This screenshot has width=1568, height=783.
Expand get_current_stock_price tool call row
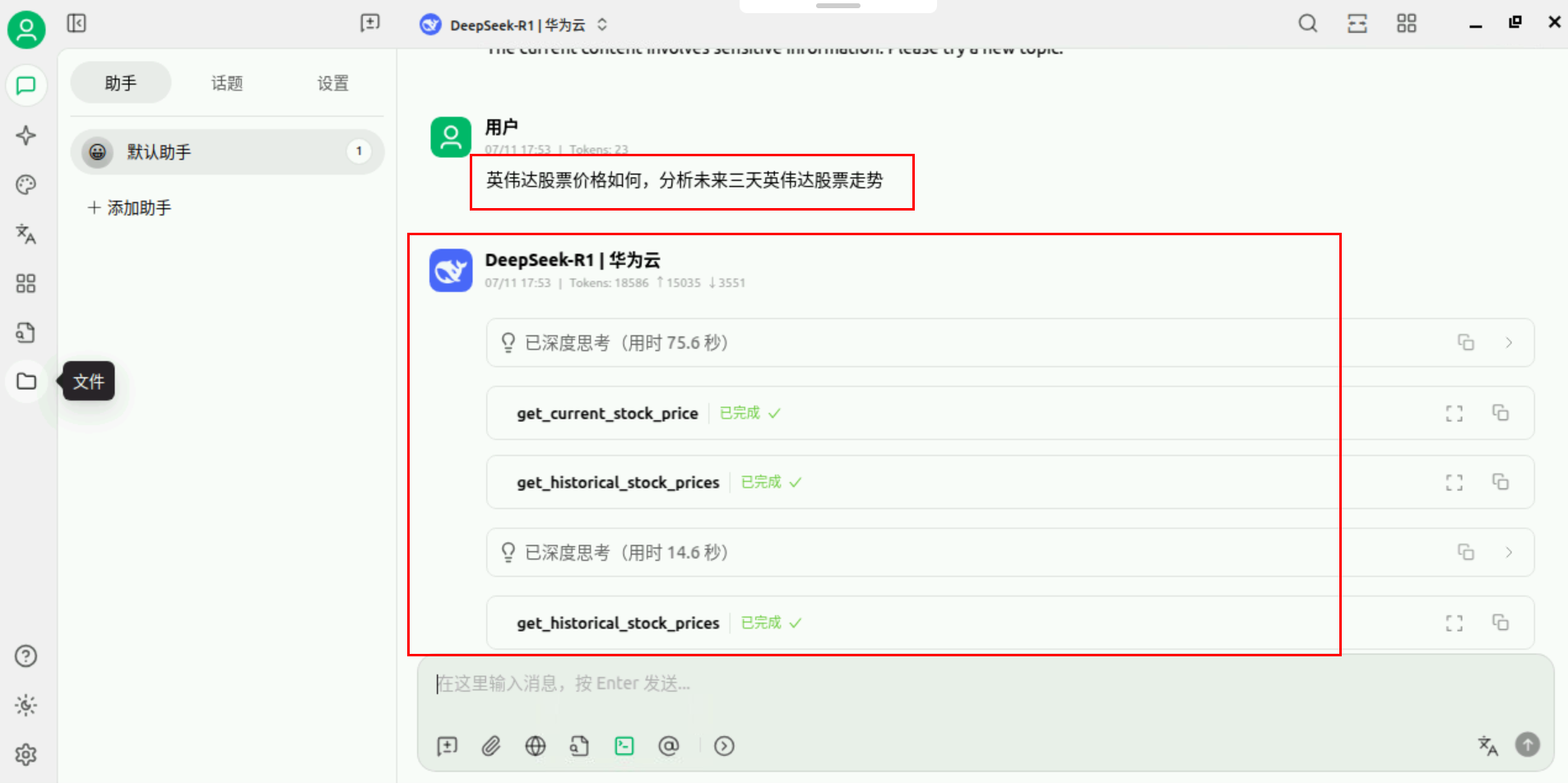coord(1010,413)
